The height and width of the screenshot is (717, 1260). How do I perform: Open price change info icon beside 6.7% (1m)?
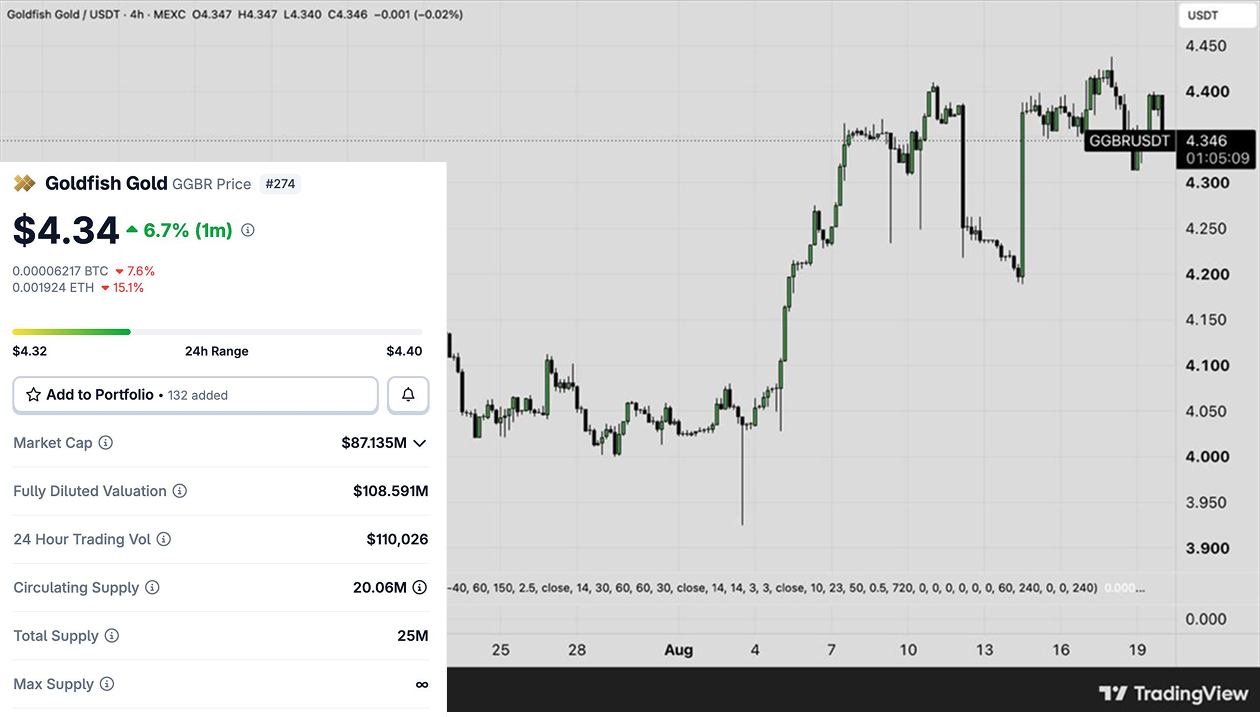248,230
